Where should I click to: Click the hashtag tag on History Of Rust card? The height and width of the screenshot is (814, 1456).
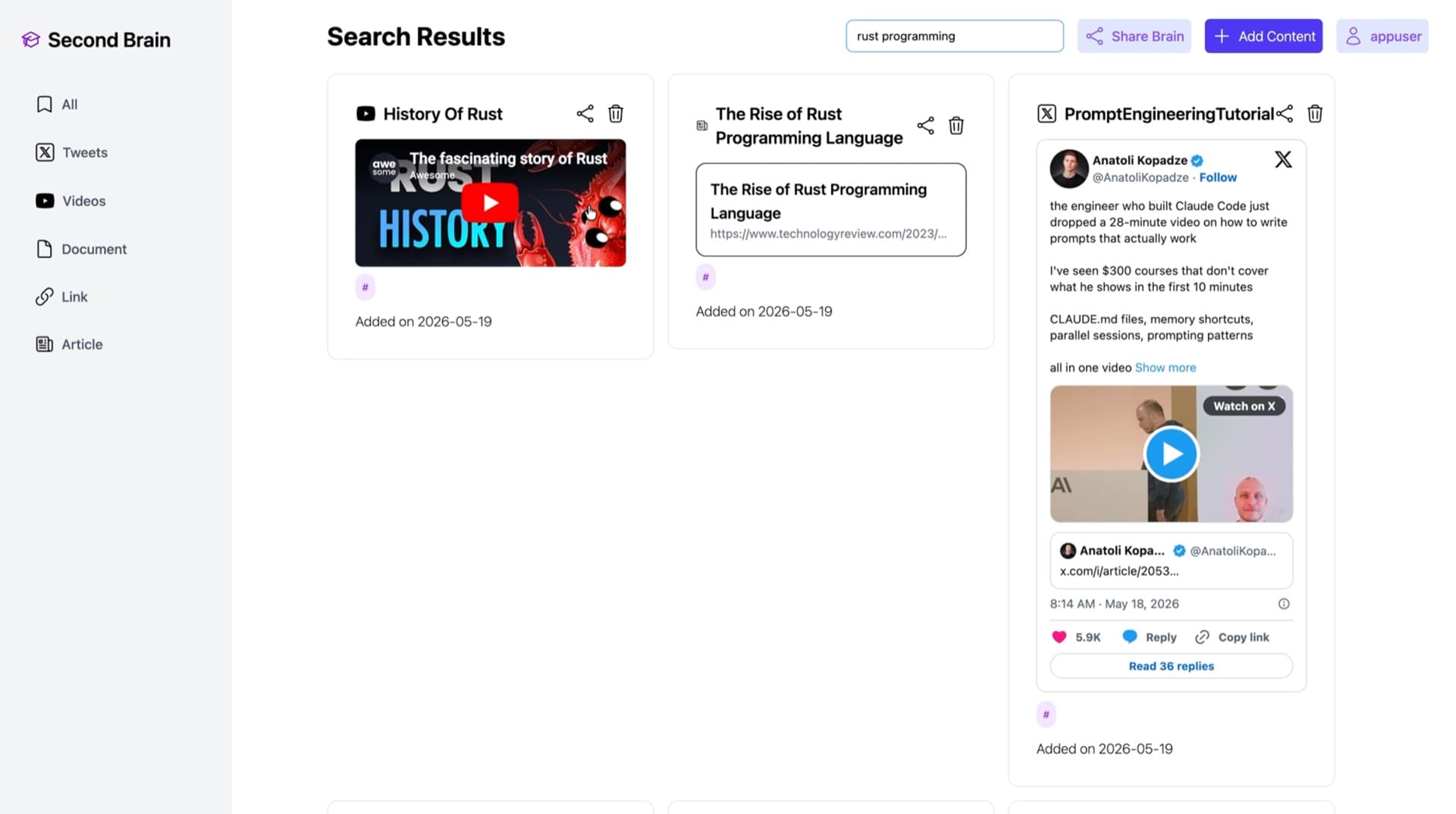tap(365, 288)
